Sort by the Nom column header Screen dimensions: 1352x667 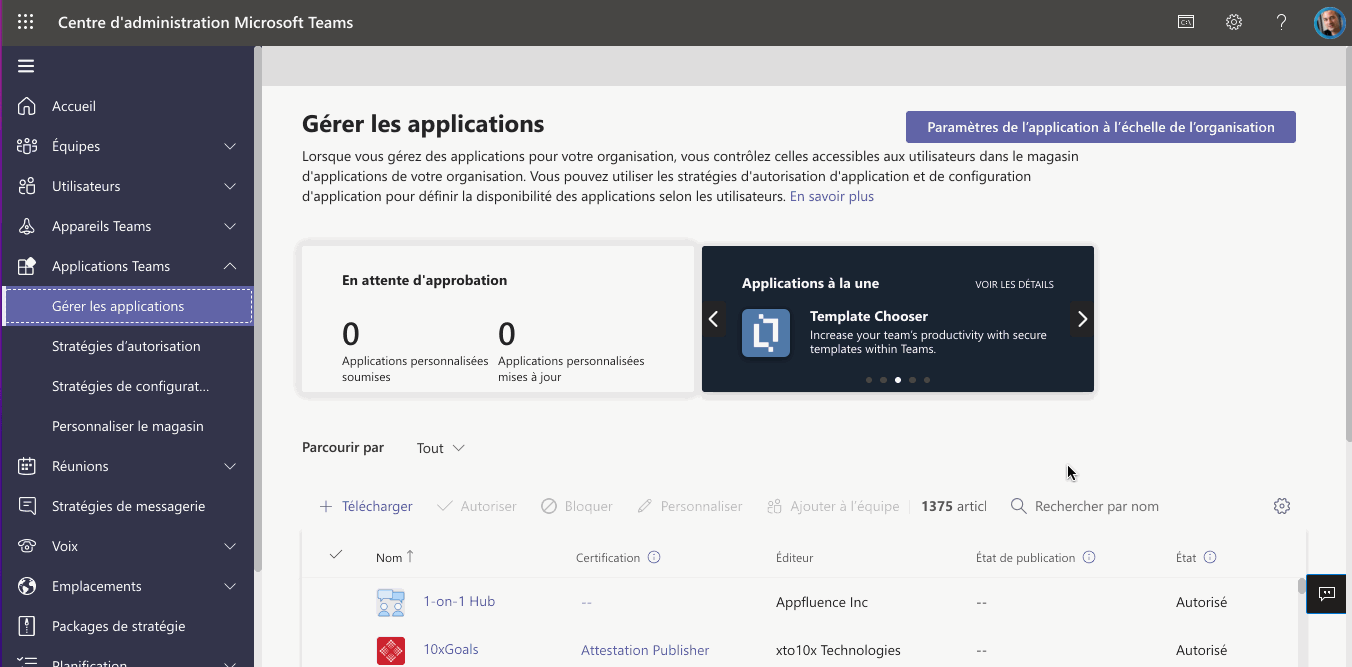(x=394, y=557)
